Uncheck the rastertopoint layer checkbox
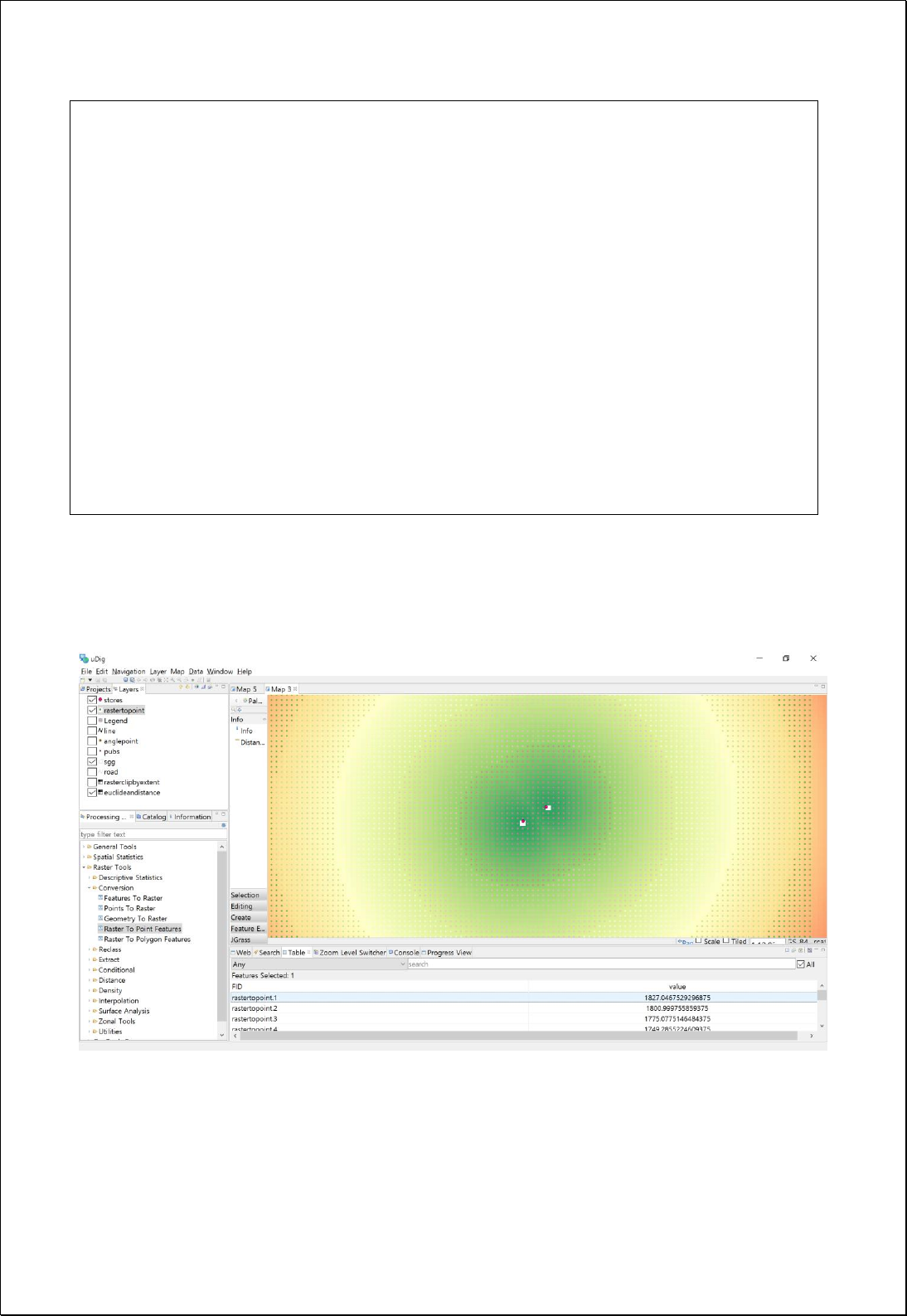Screen dimensions: 907x1316 92,711
